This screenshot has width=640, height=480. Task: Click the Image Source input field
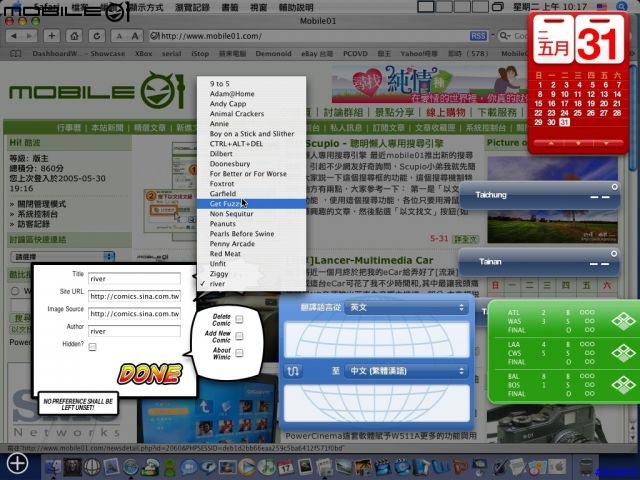click(x=134, y=314)
